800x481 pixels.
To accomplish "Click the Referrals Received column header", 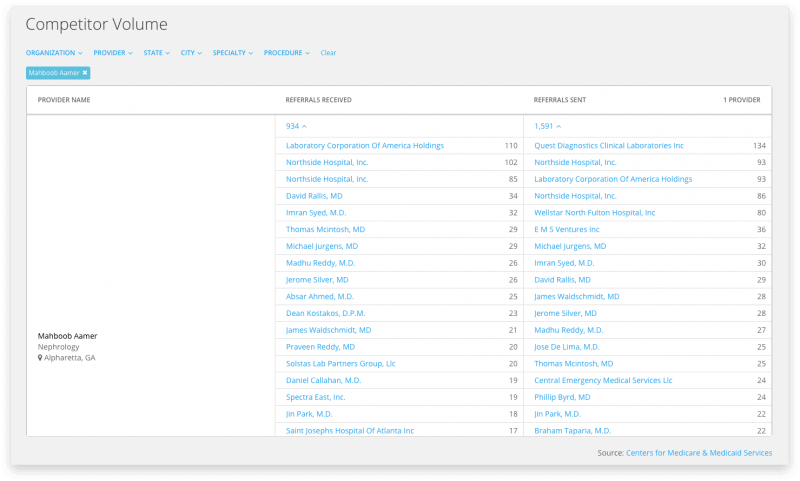I will (318, 100).
